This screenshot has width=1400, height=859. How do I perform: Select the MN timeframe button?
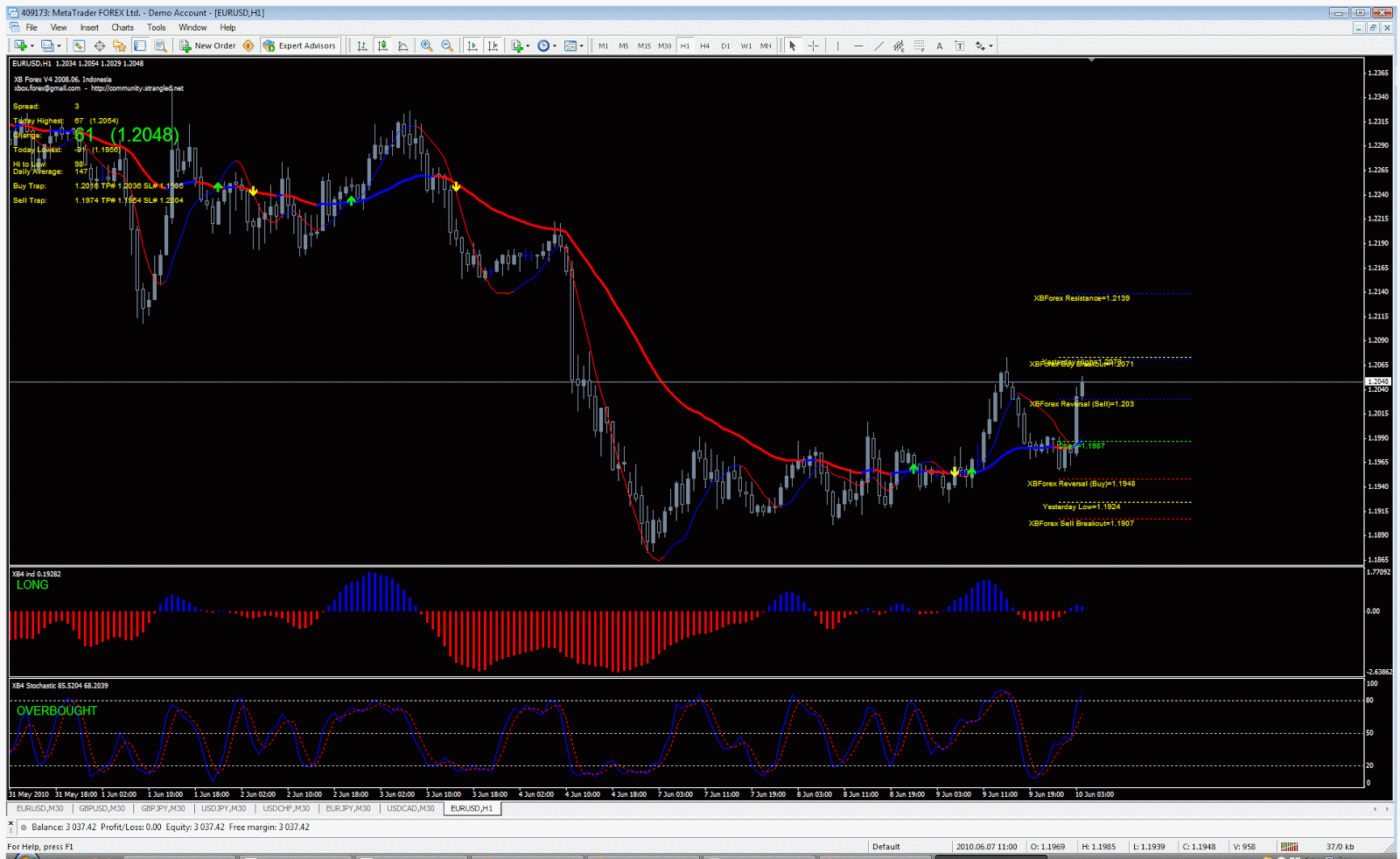pos(766,45)
